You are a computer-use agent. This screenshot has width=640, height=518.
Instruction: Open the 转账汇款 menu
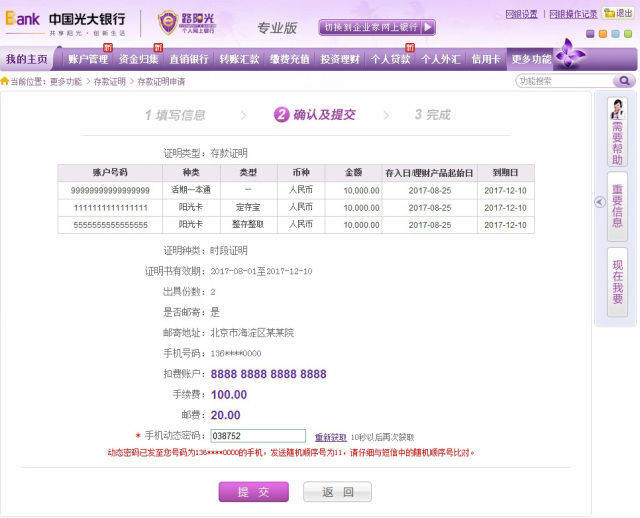pos(239,59)
